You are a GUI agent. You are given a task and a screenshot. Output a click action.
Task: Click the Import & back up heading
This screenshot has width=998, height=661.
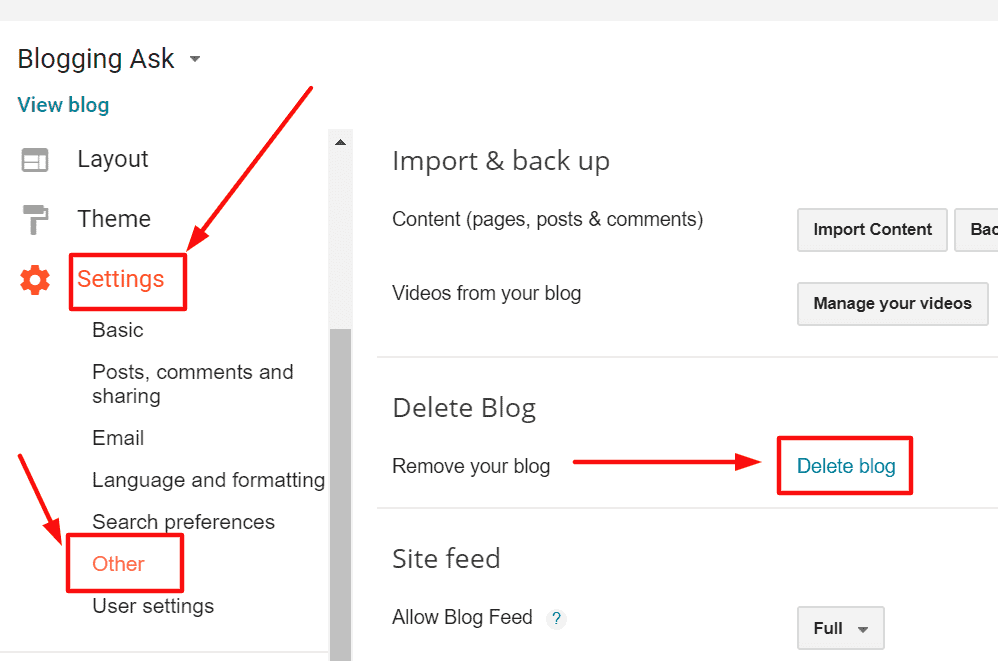[501, 161]
